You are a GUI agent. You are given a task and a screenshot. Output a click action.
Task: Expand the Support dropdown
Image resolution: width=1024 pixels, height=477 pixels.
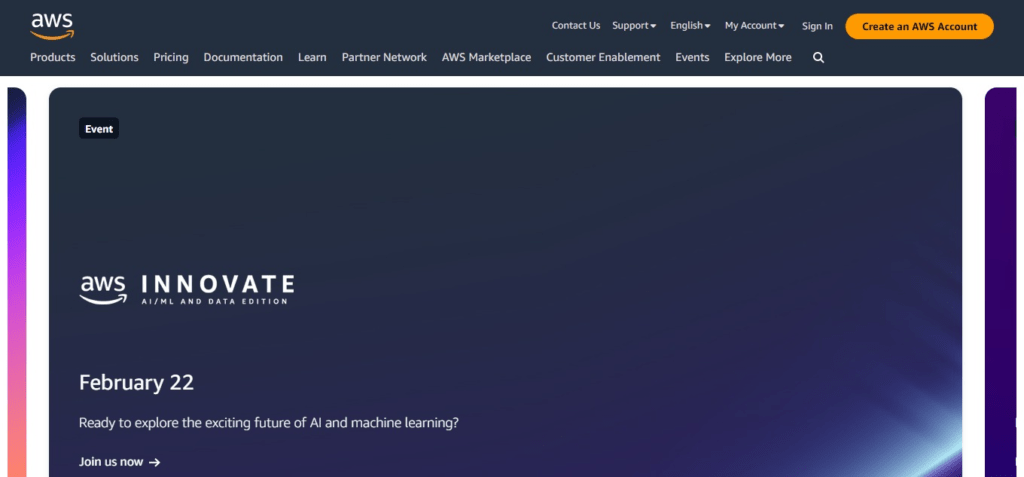634,26
